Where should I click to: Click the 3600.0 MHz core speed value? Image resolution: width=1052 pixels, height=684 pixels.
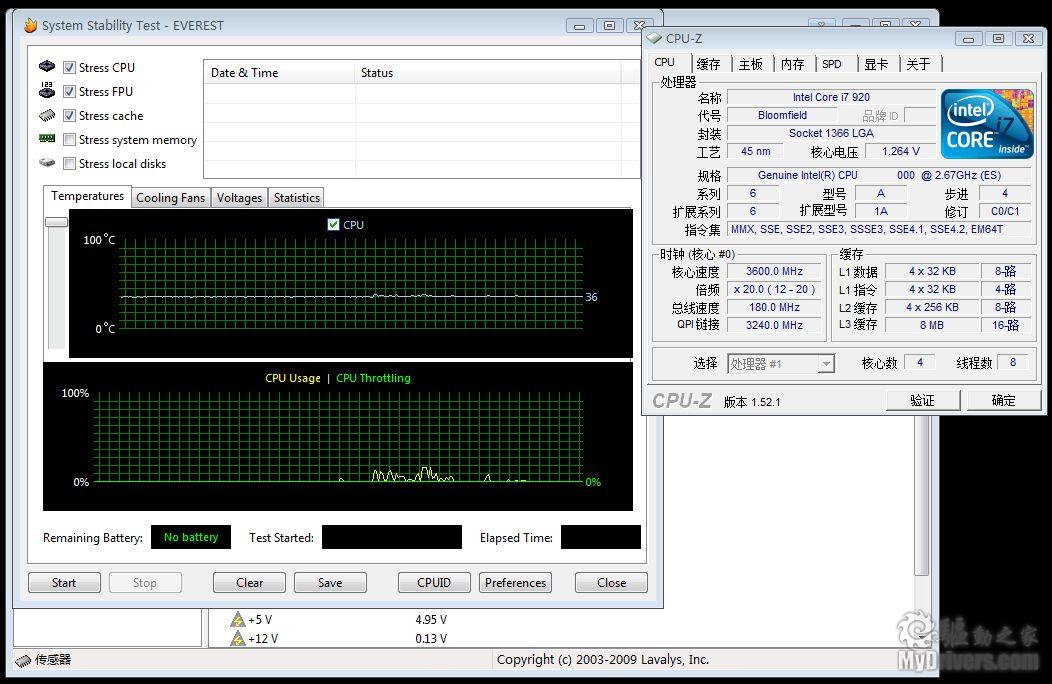pyautogui.click(x=775, y=271)
